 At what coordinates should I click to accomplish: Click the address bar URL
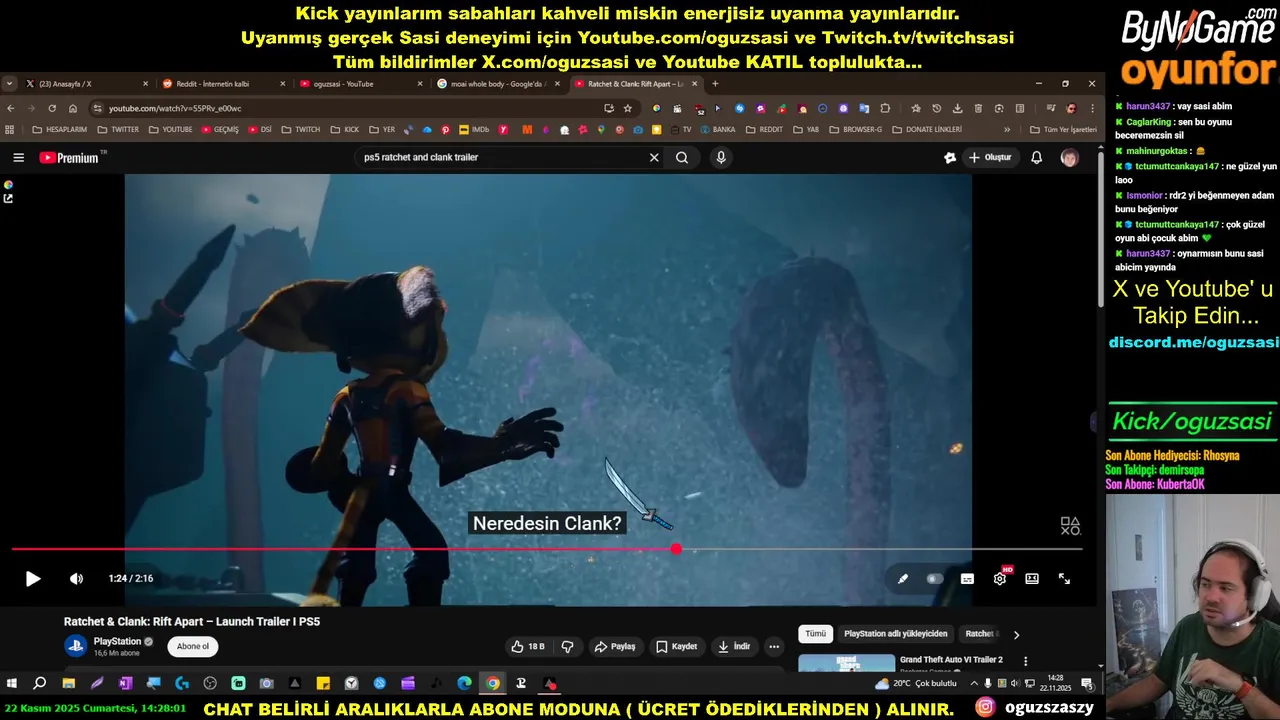point(175,108)
